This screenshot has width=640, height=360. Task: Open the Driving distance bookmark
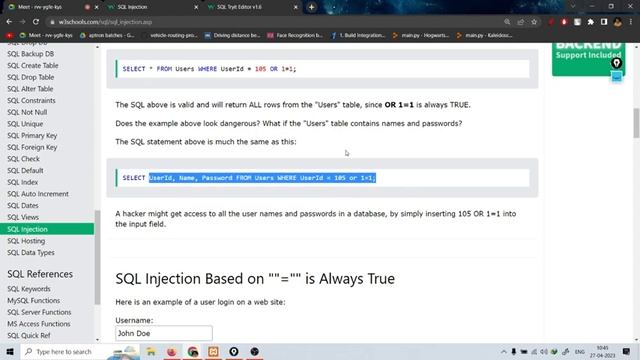(x=232, y=36)
